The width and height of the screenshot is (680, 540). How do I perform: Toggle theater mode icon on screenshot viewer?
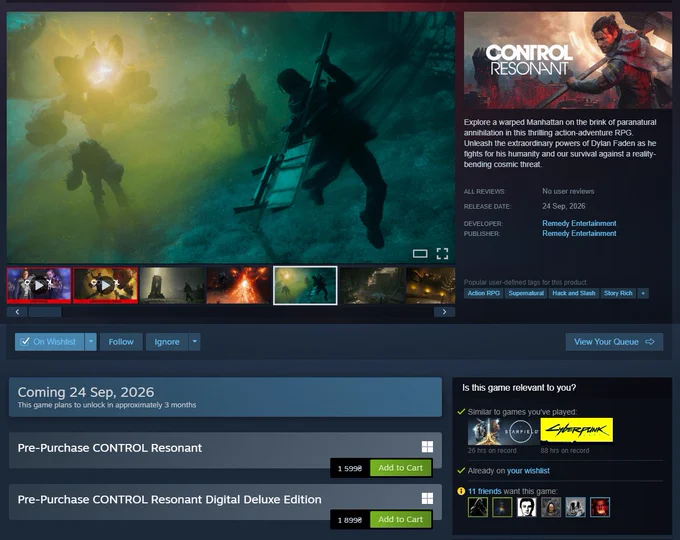pos(420,253)
